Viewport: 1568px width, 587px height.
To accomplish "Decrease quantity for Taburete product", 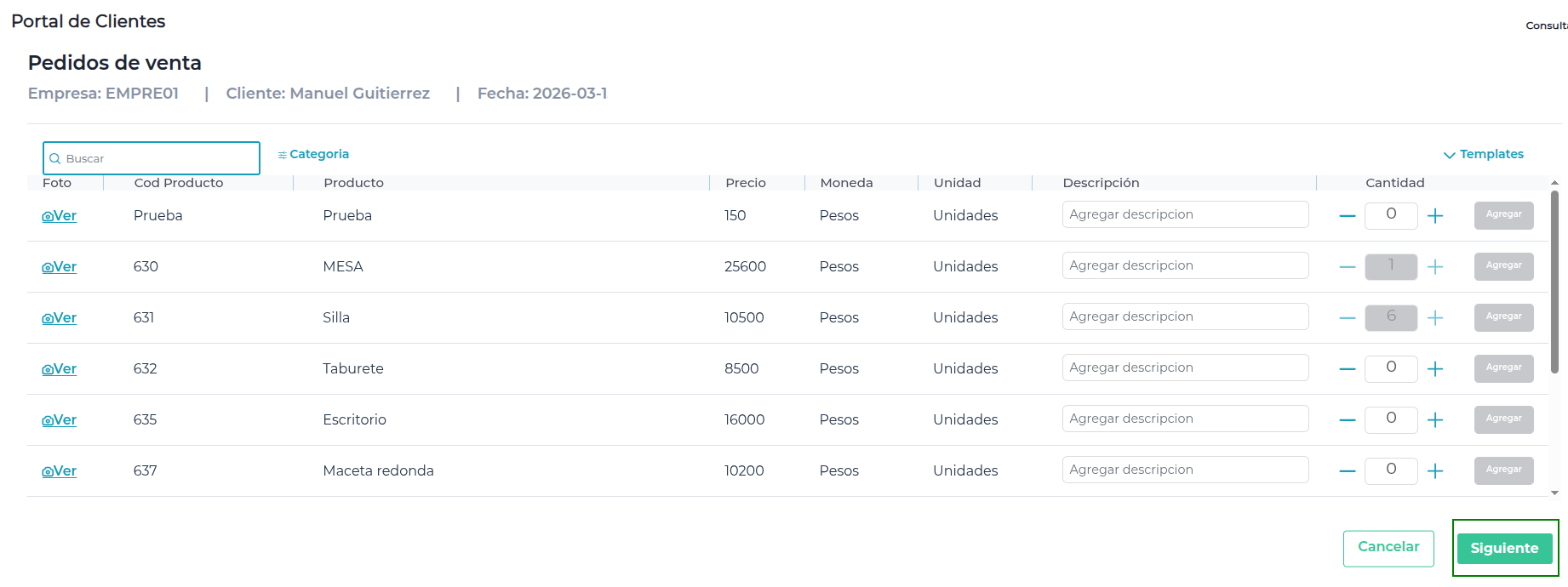I will pos(1347,369).
